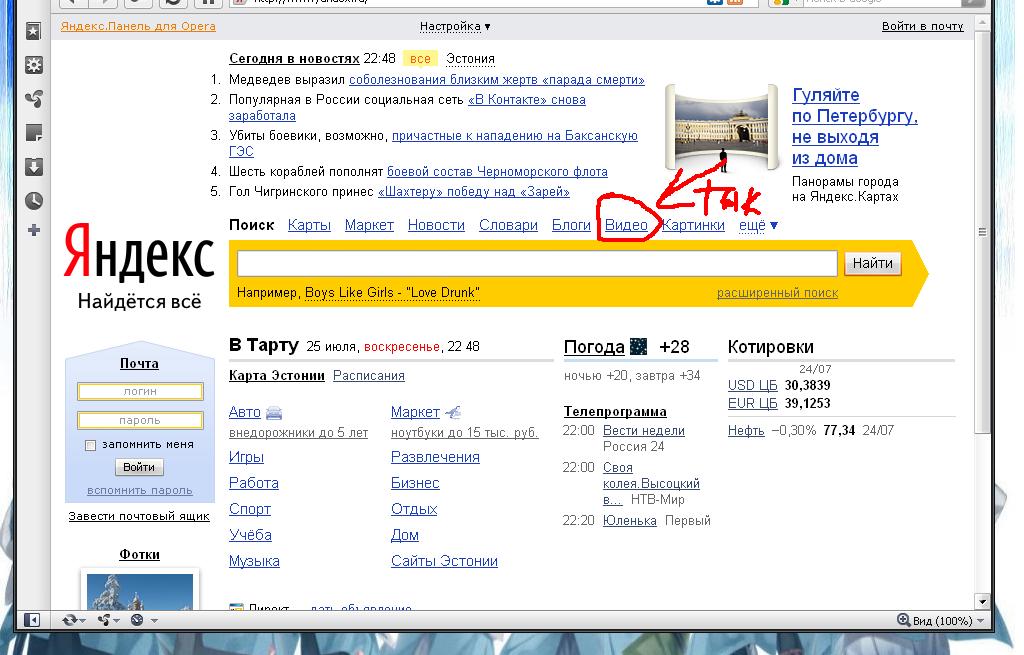
Task: Click the airplane icon next to Маркет
Action: [x=453, y=412]
